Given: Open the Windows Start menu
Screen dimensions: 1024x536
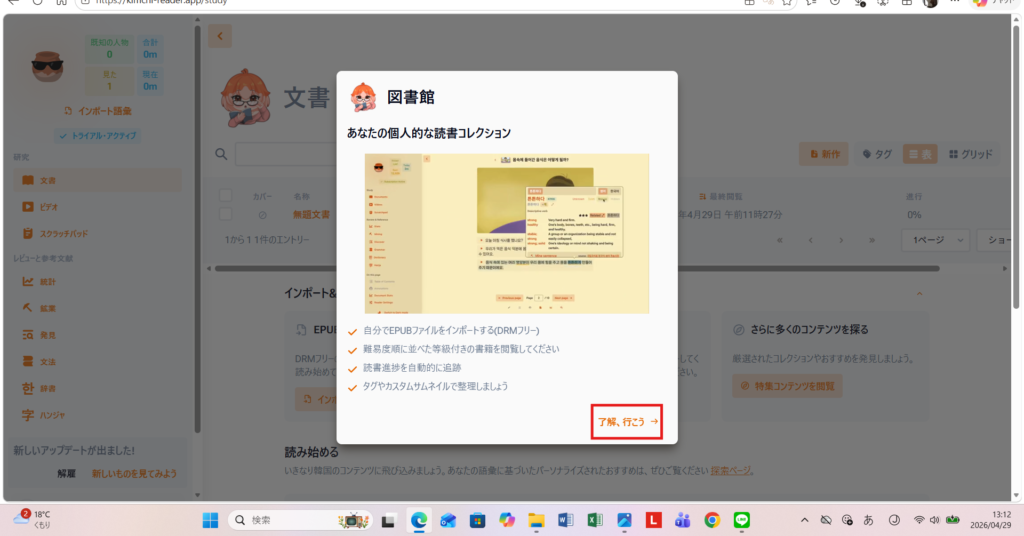Looking at the screenshot, I should (210, 520).
